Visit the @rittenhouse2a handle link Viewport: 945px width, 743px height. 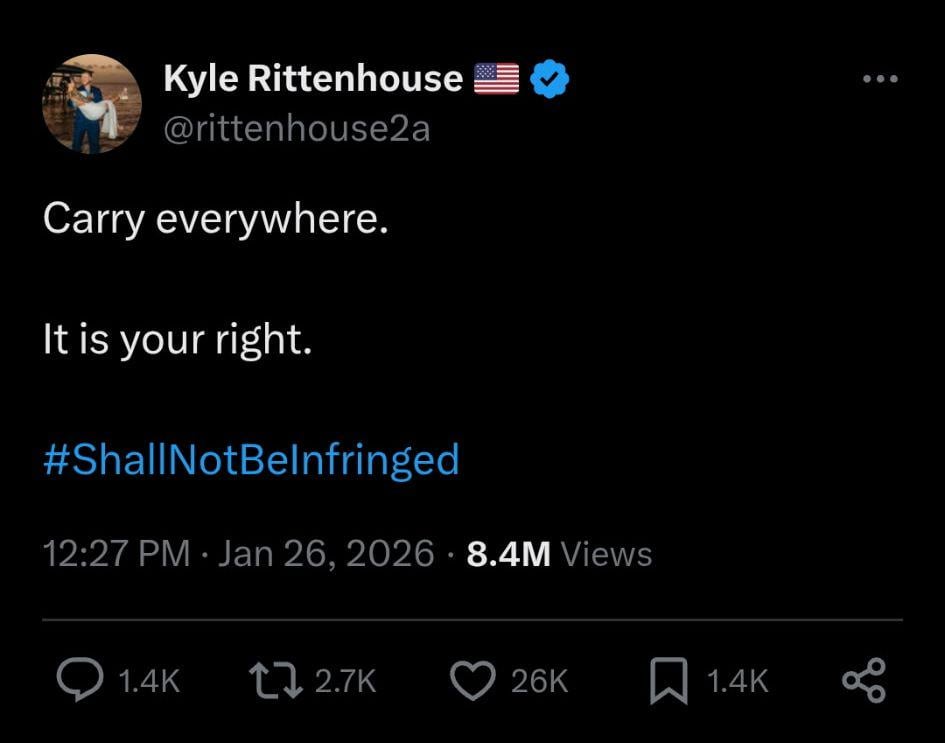point(296,129)
